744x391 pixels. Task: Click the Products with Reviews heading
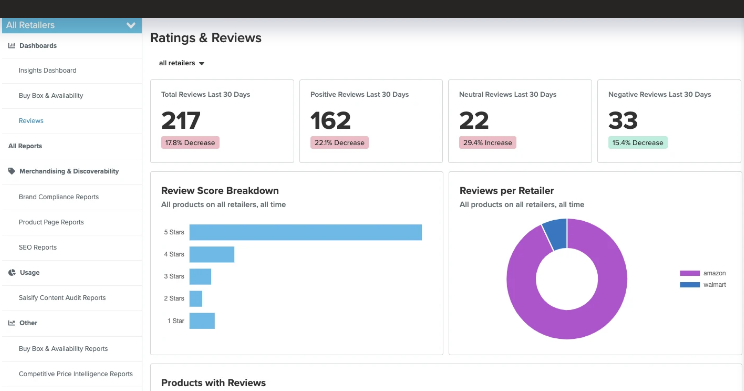click(214, 383)
